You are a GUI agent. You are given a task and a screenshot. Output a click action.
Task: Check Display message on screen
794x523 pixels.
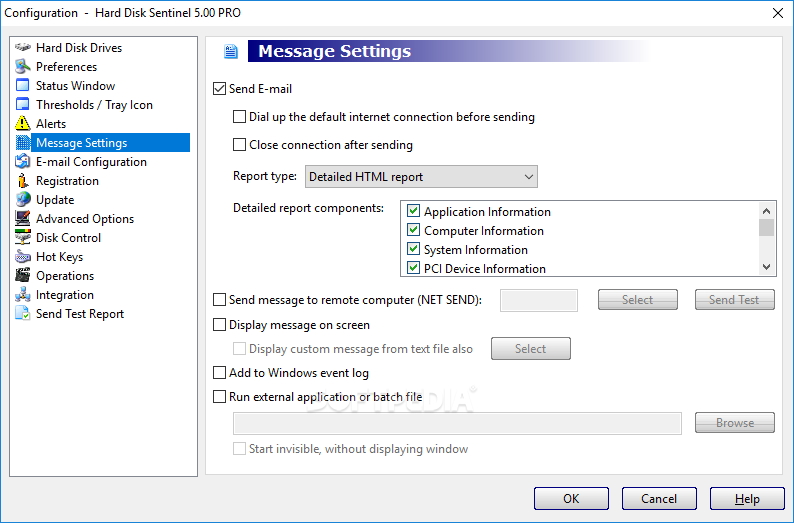coord(219,325)
